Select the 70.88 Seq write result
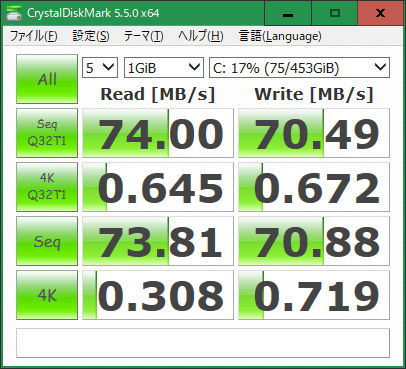Screen dimensions: 406x369 click(314, 241)
